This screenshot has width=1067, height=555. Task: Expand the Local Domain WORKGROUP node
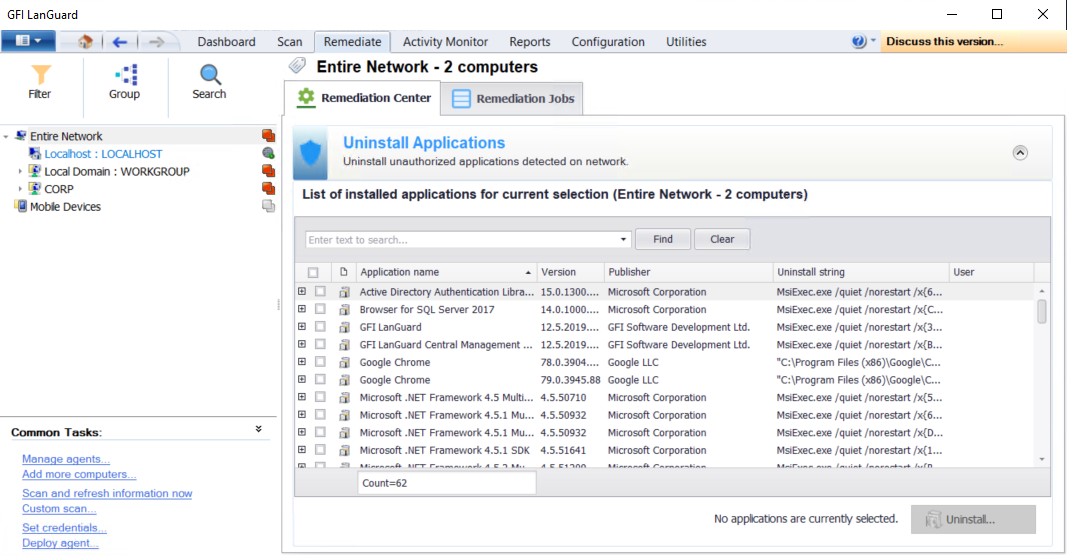coord(20,171)
